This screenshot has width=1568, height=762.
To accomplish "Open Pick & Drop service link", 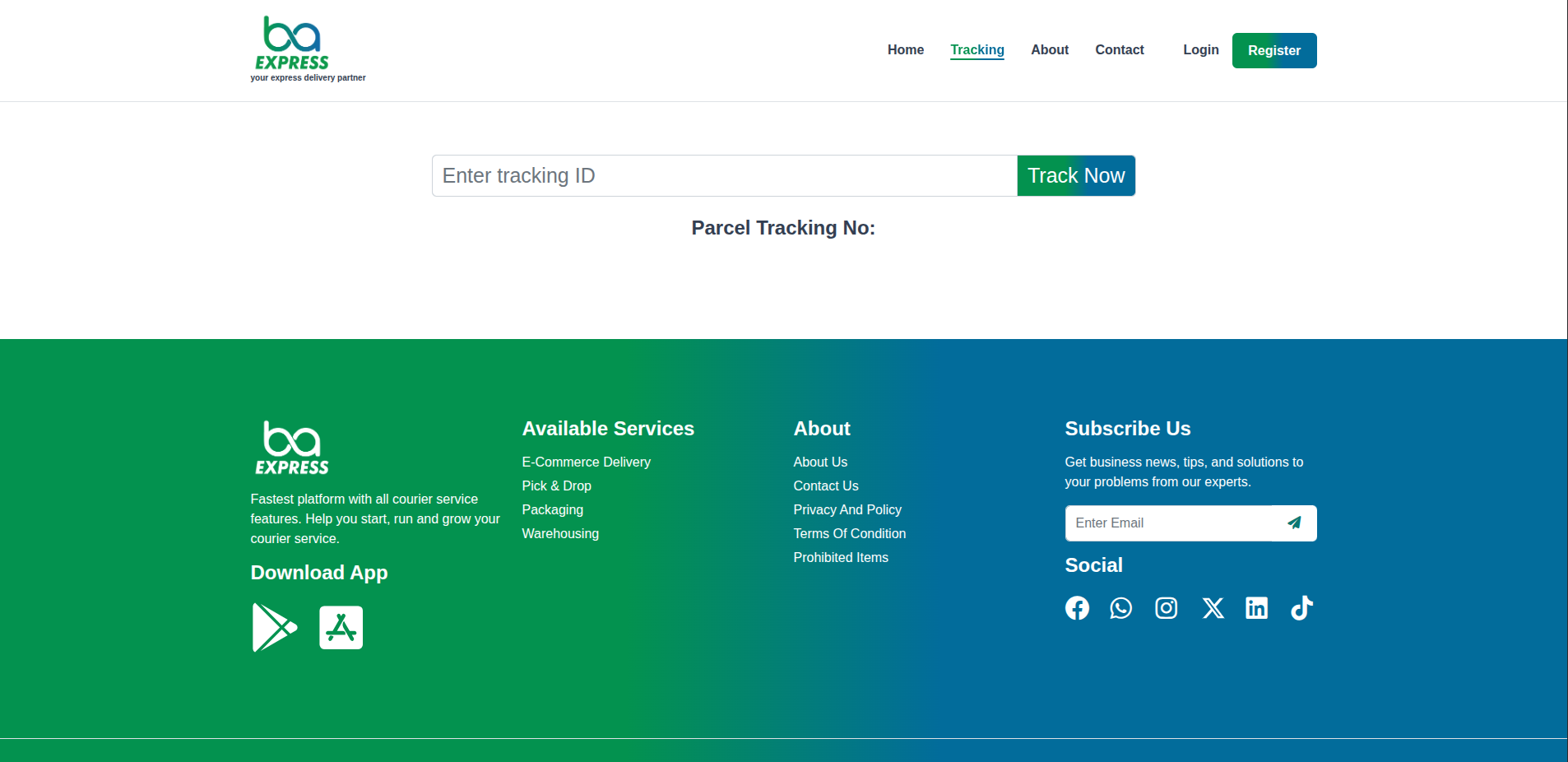I will click(556, 486).
